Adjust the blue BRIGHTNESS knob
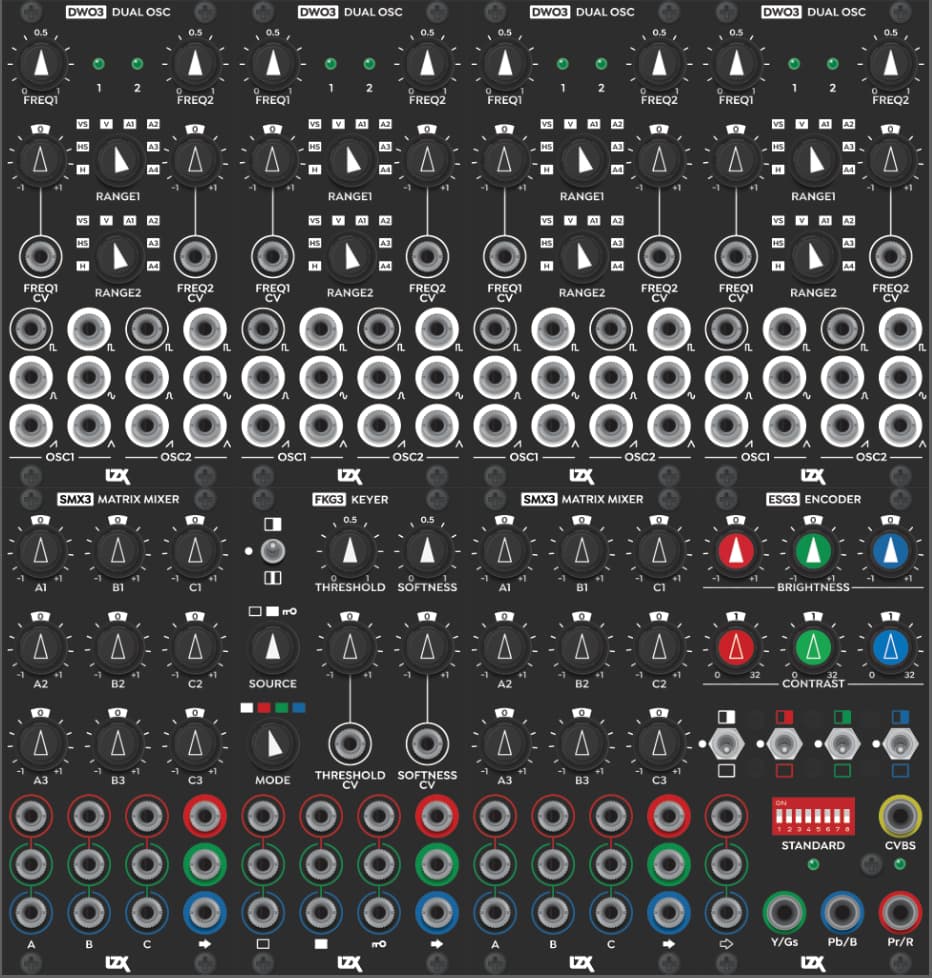 click(x=891, y=551)
